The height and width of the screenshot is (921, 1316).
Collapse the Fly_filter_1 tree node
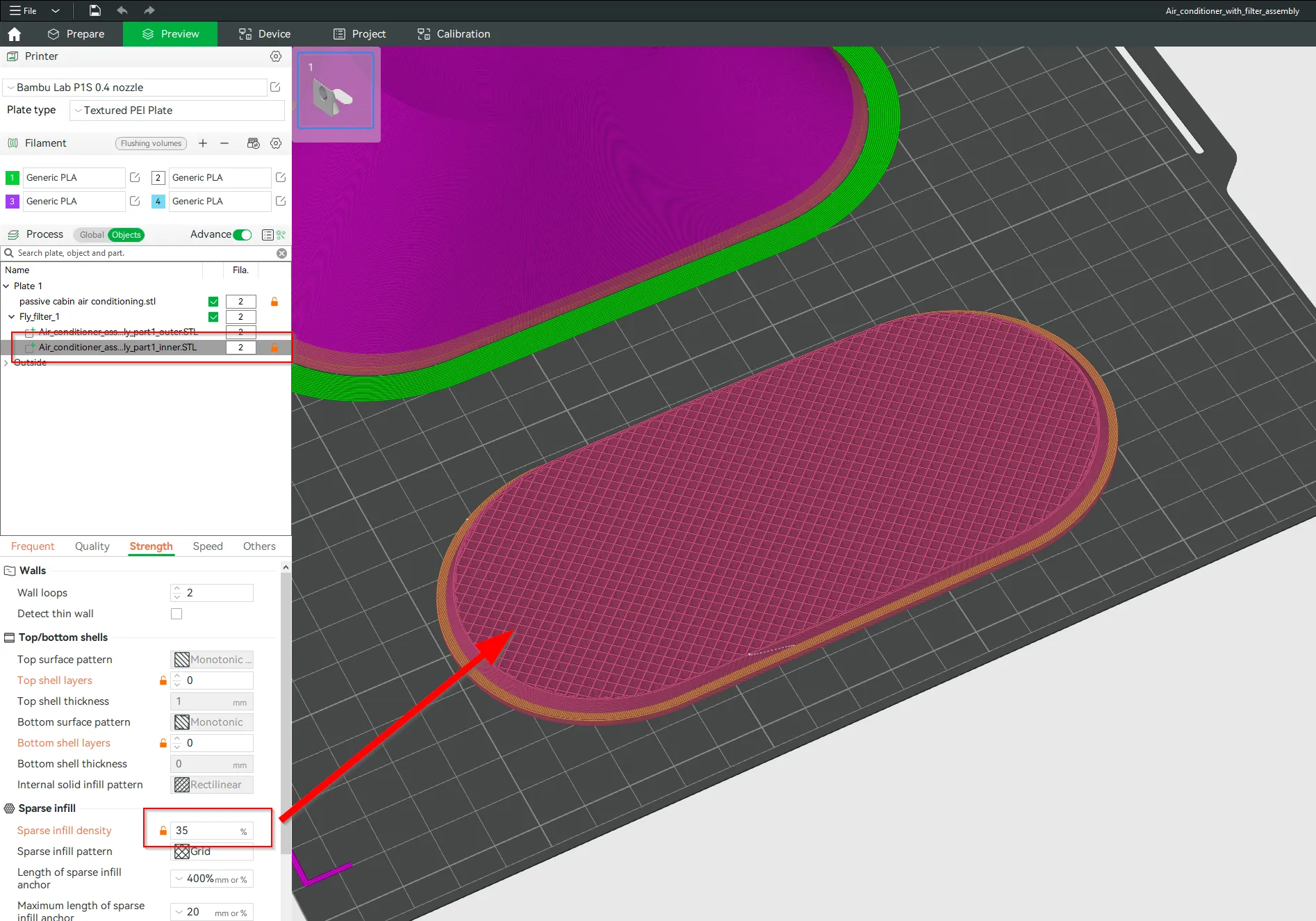(x=11, y=316)
